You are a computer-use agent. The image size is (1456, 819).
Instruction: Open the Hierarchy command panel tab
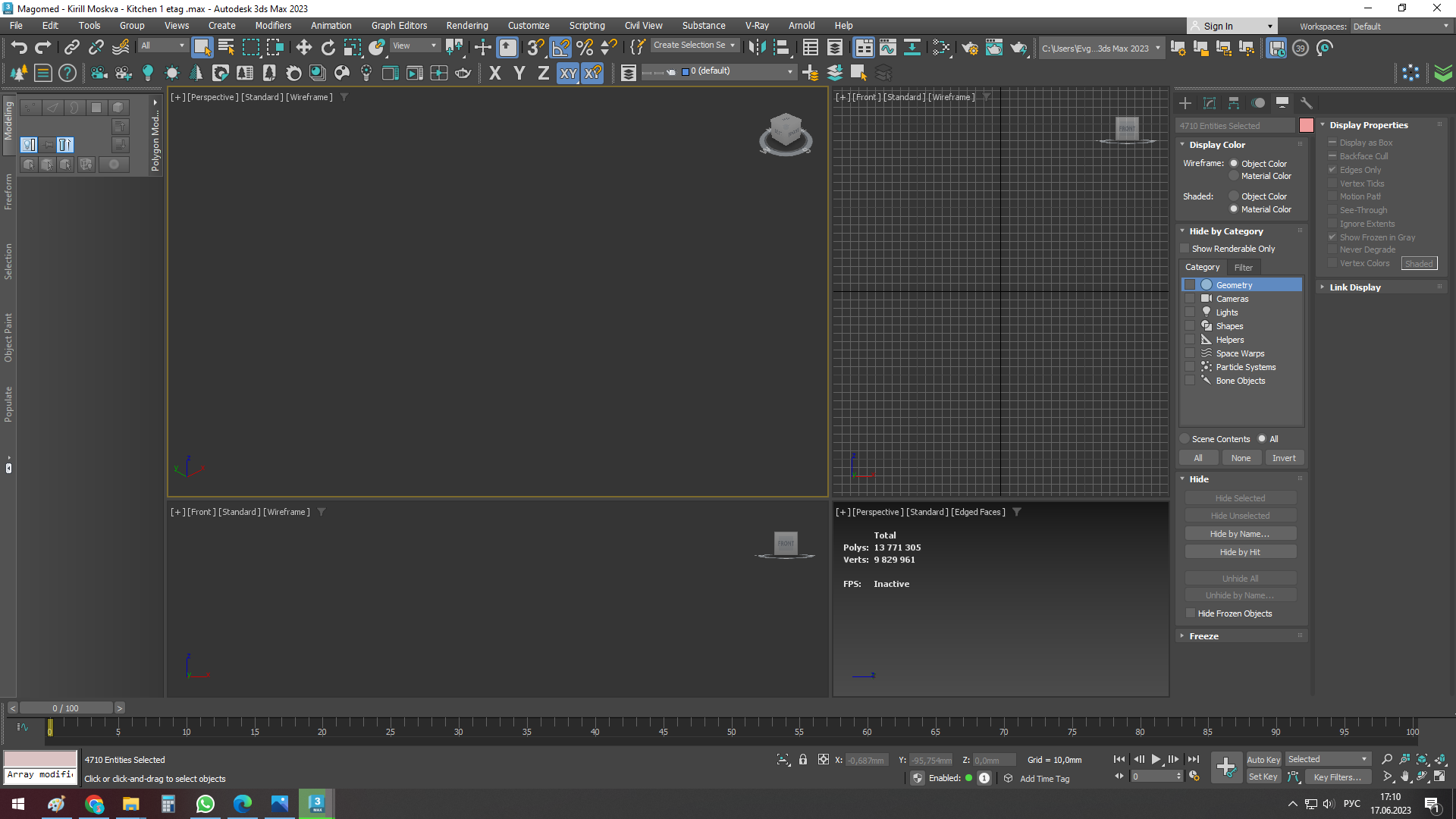tap(1234, 103)
